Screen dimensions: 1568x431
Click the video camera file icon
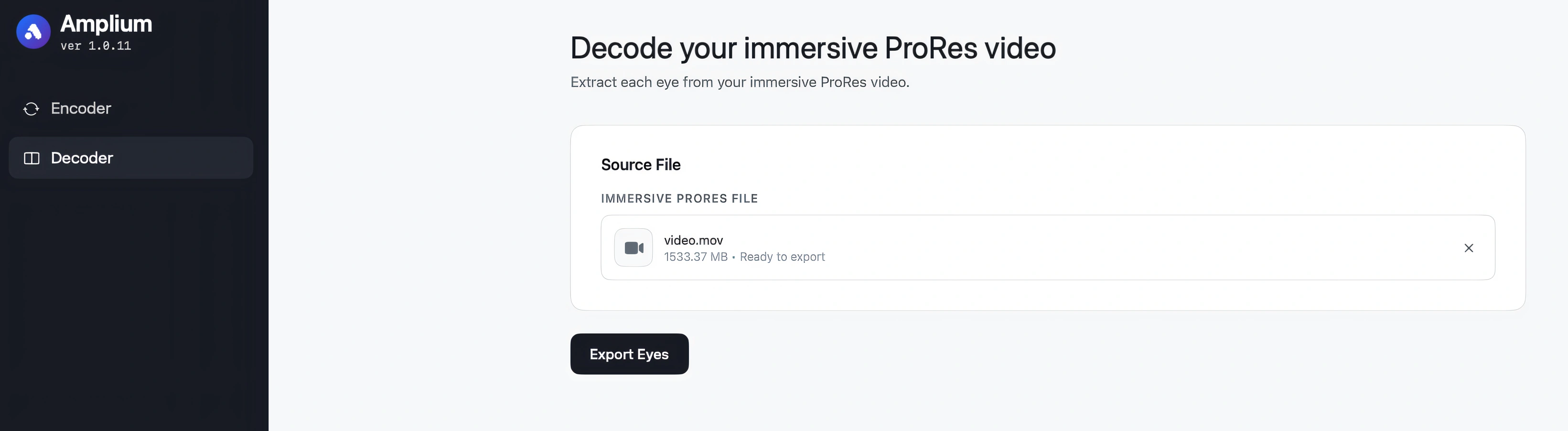click(x=634, y=248)
